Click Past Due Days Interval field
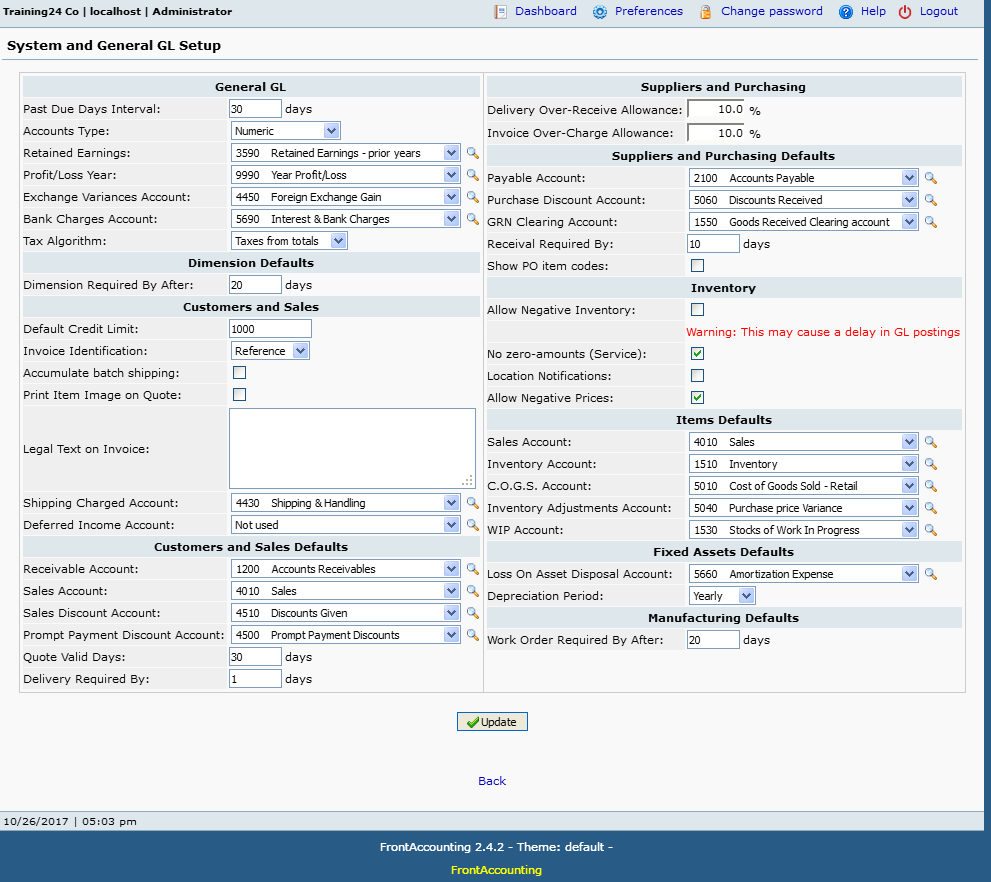 (255, 109)
